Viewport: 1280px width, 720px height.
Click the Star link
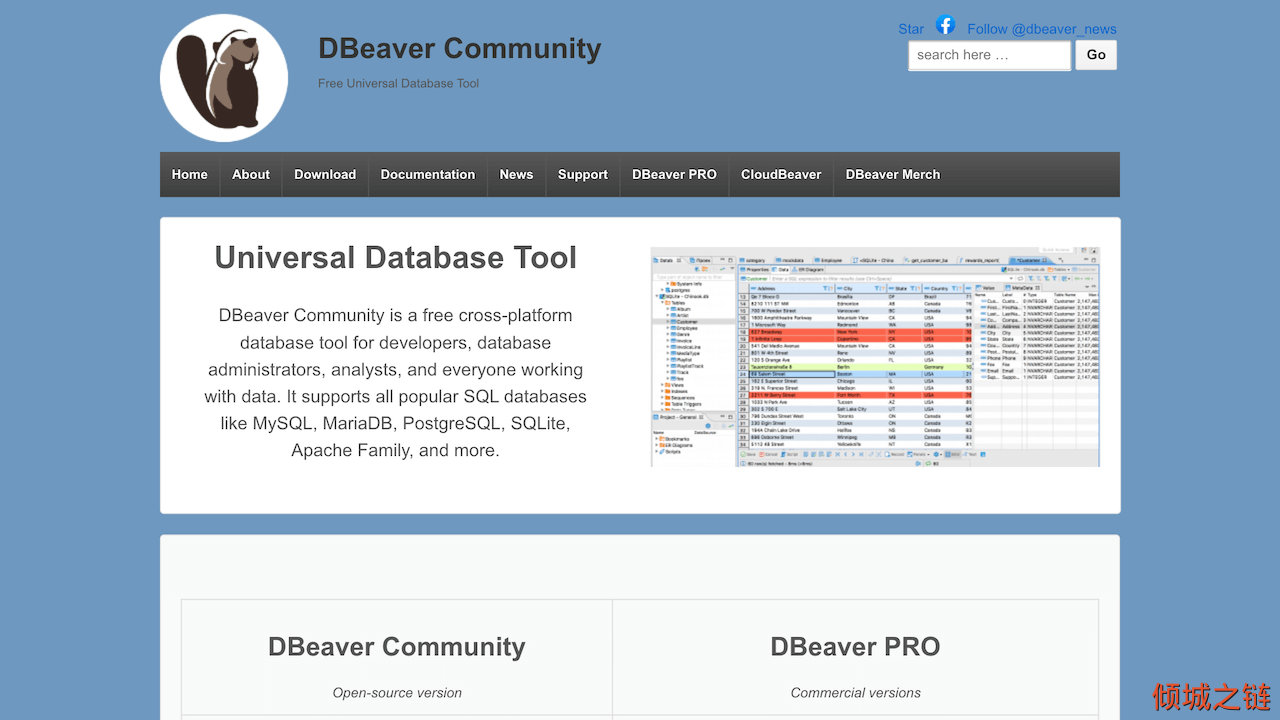[911, 29]
